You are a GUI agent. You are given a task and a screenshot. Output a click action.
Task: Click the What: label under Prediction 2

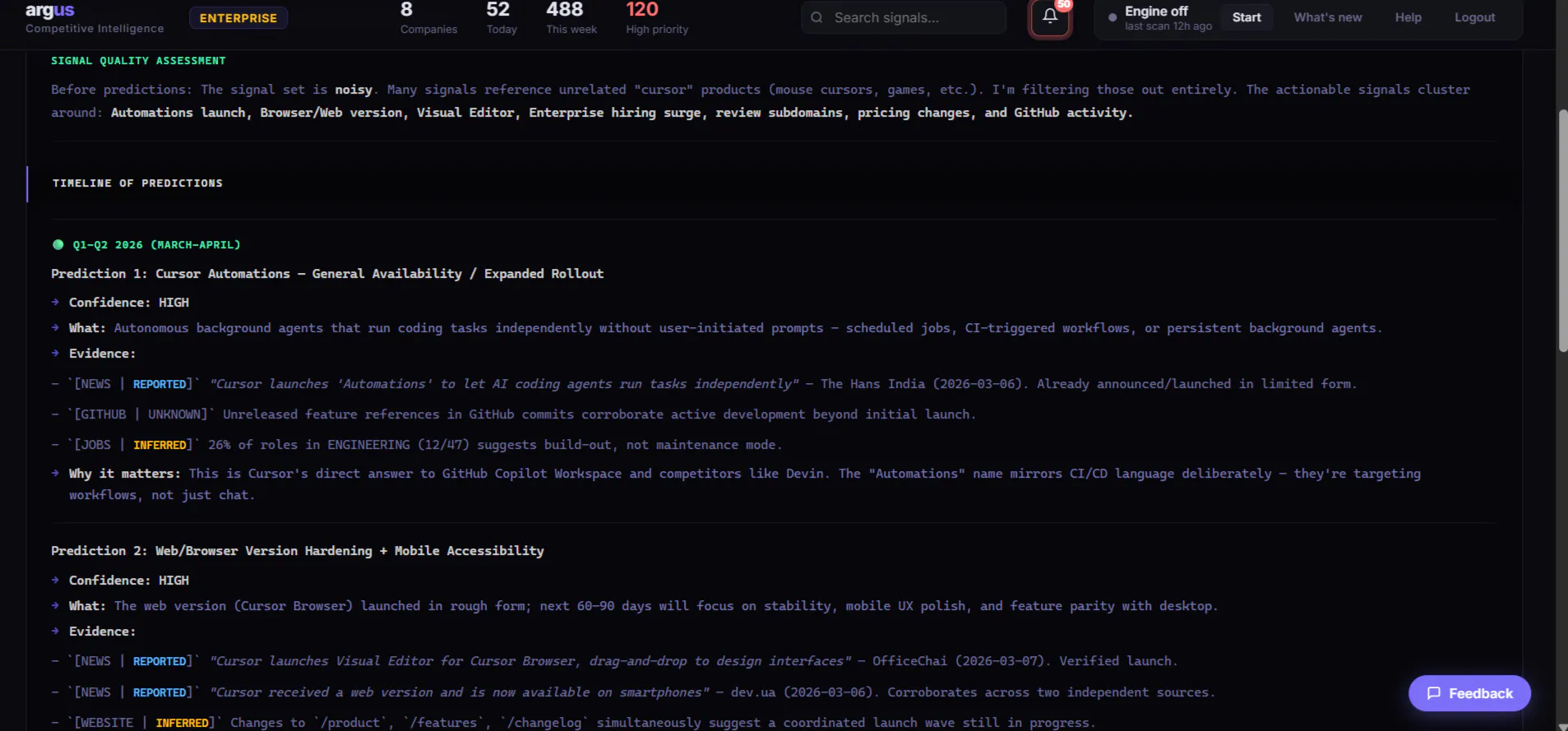click(87, 606)
